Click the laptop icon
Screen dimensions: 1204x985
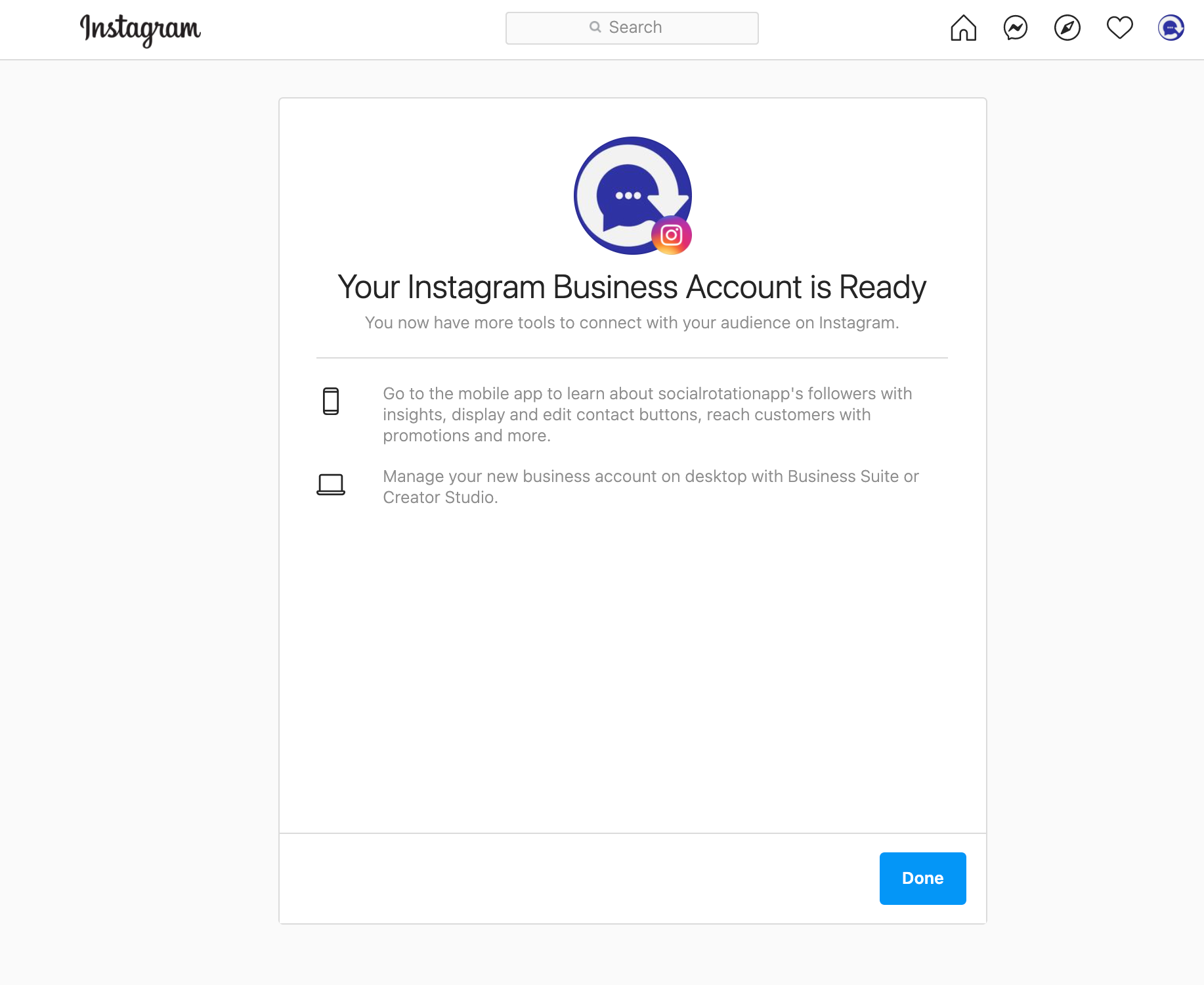click(x=331, y=485)
